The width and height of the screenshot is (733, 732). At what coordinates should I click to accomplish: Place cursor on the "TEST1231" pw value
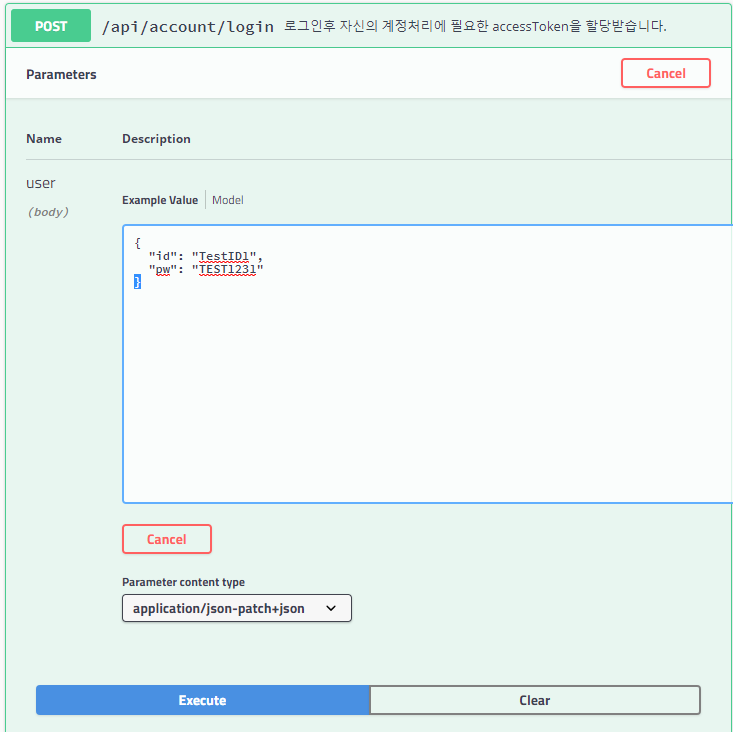230,269
